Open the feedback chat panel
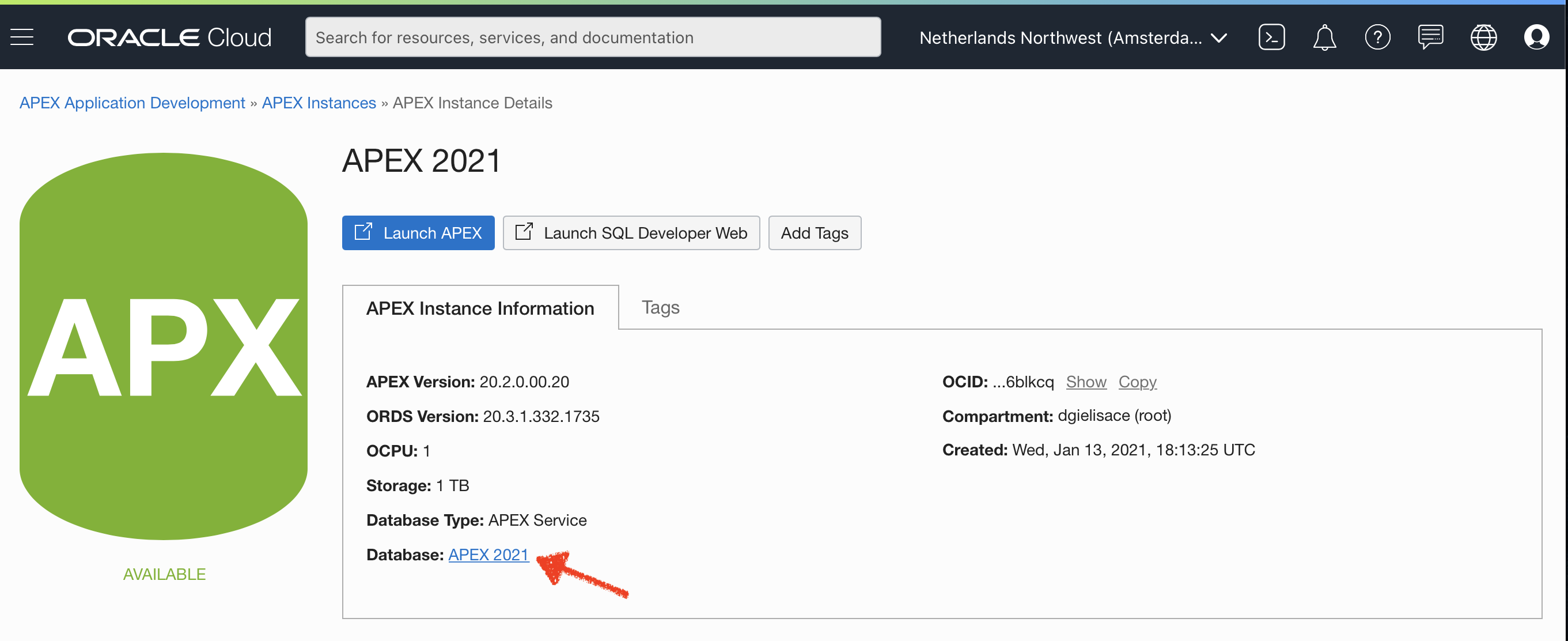 (x=1430, y=36)
